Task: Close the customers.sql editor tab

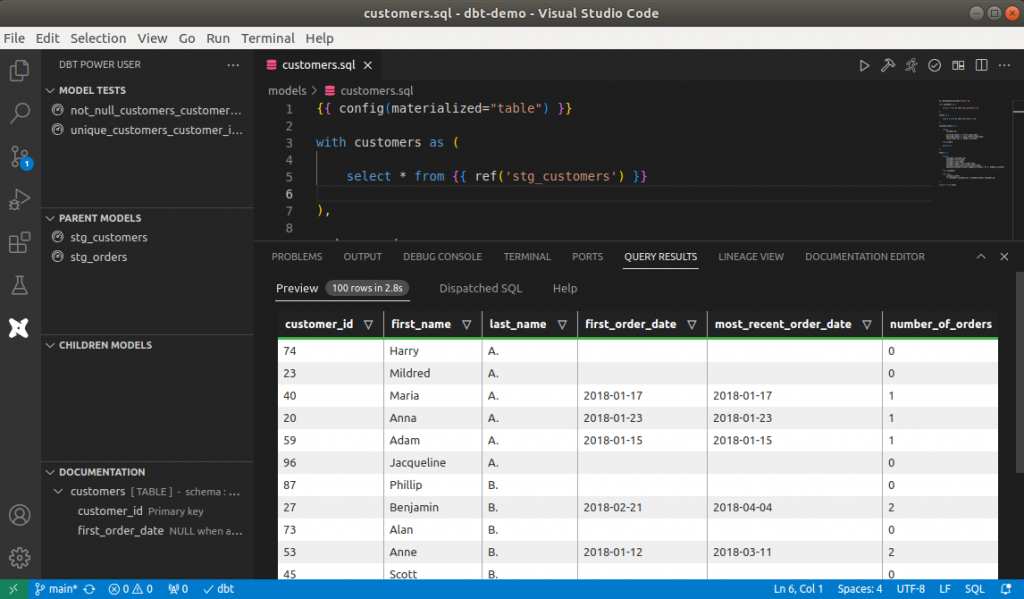Action: tap(368, 65)
